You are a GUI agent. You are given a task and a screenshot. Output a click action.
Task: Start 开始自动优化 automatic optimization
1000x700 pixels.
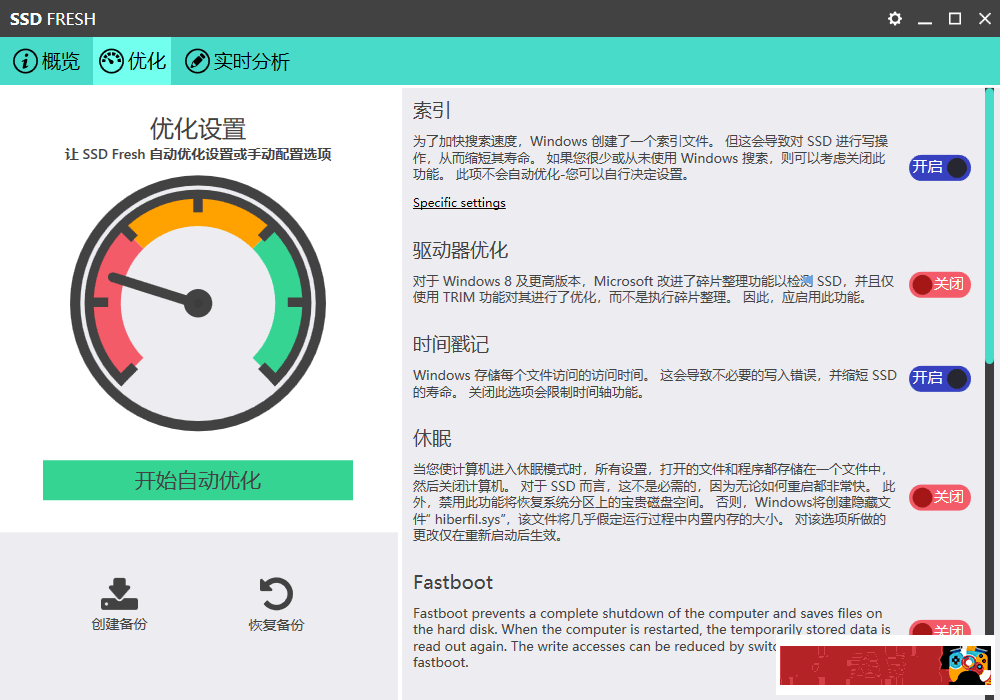pos(198,480)
